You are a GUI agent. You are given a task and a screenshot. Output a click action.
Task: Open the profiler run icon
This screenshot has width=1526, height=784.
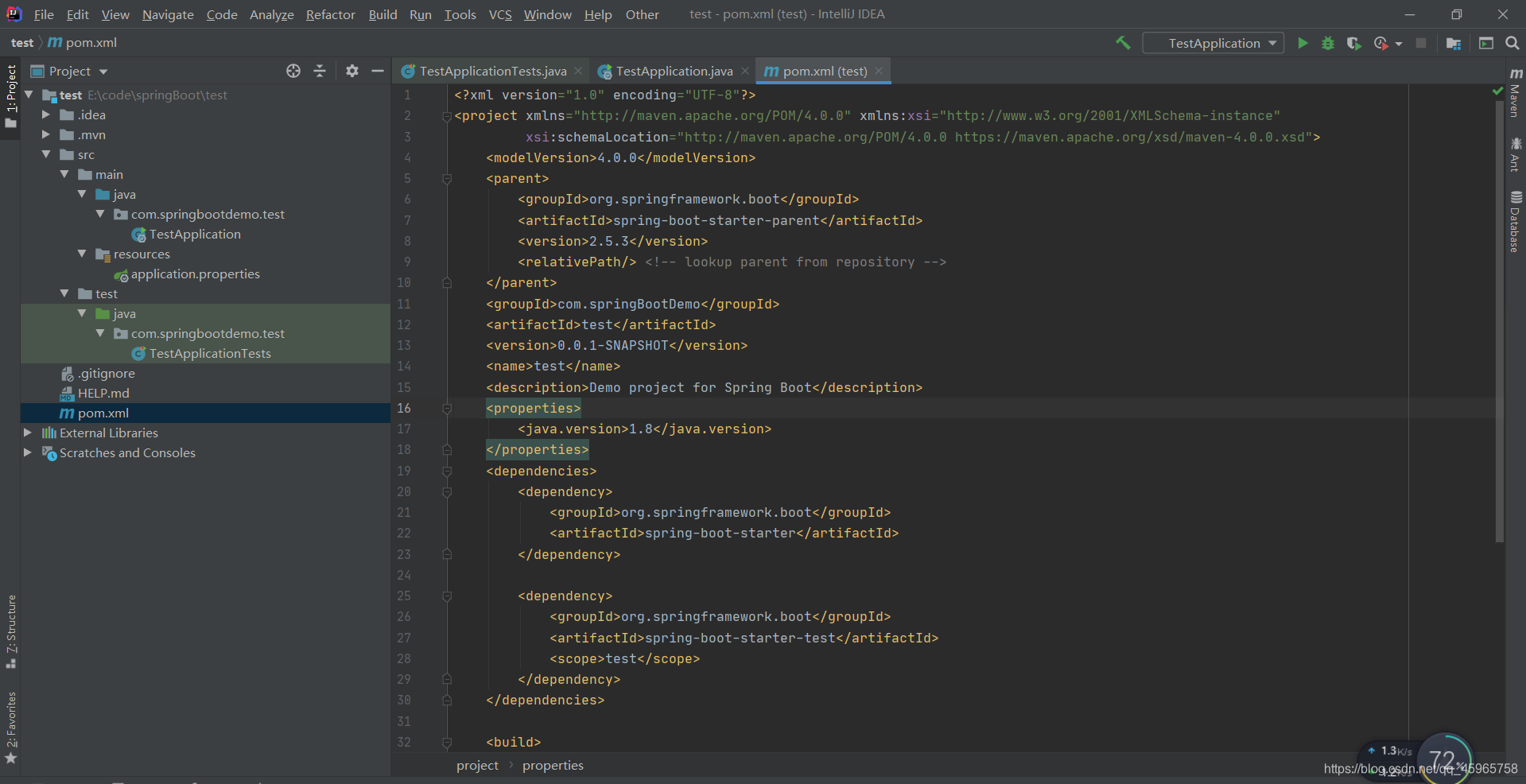pos(1380,43)
